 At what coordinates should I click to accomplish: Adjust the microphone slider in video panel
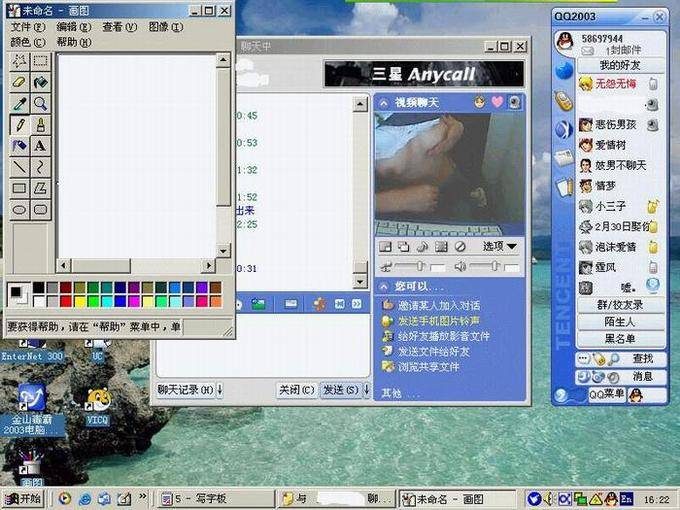click(420, 266)
